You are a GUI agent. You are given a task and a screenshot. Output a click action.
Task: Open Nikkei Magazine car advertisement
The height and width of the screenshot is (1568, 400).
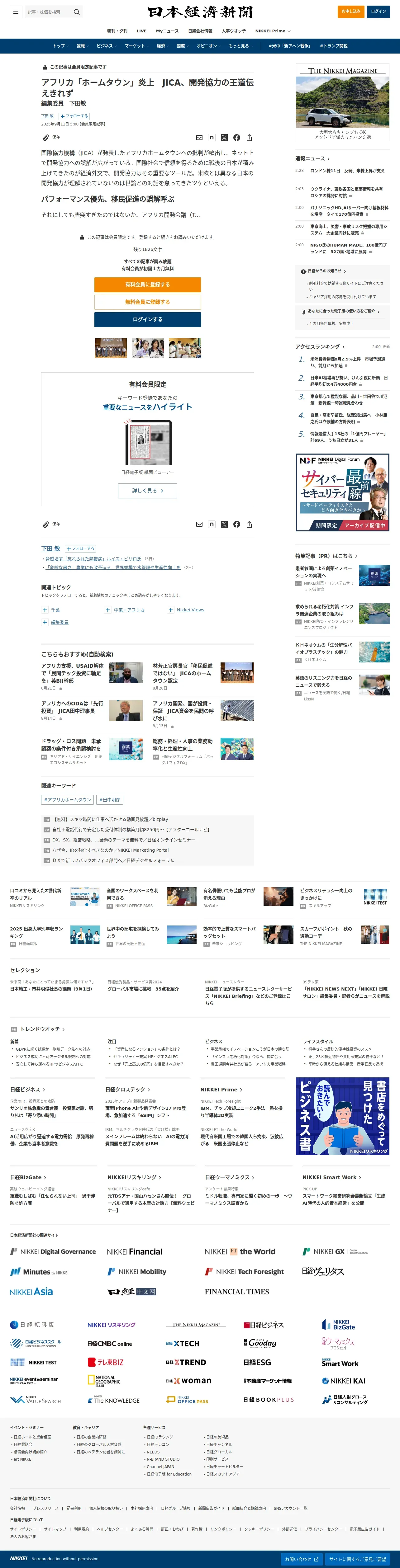coord(343,103)
